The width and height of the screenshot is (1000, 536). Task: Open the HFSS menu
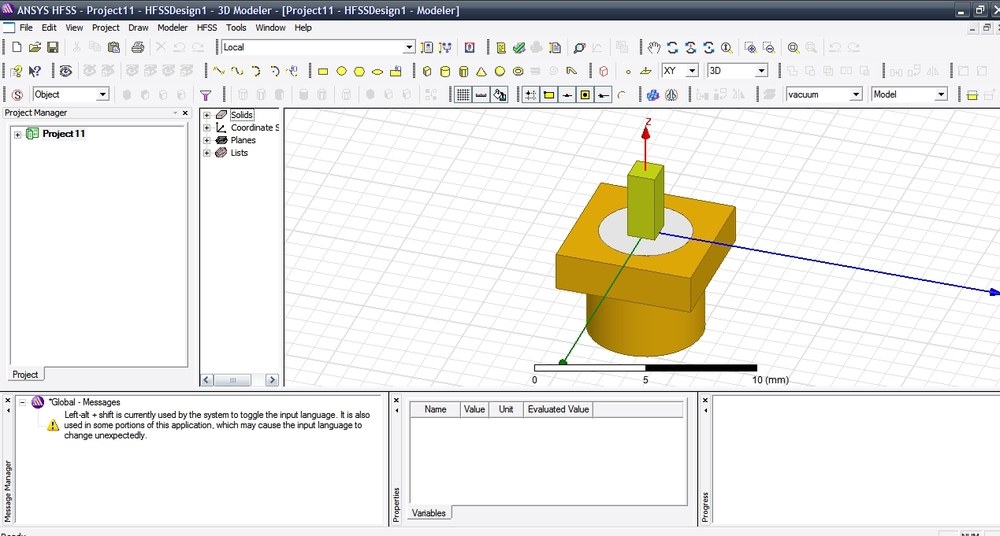tap(207, 27)
